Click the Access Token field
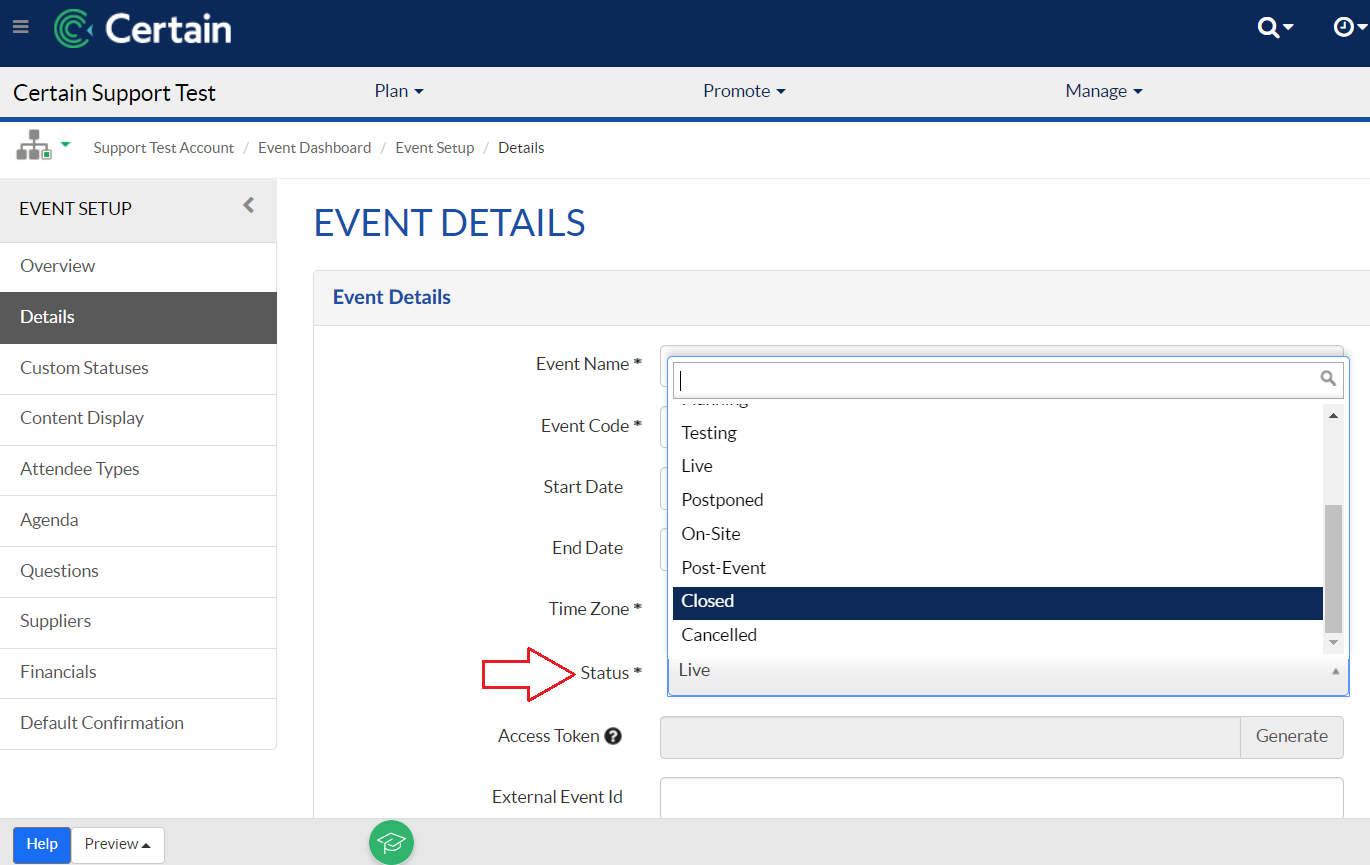 (950, 737)
